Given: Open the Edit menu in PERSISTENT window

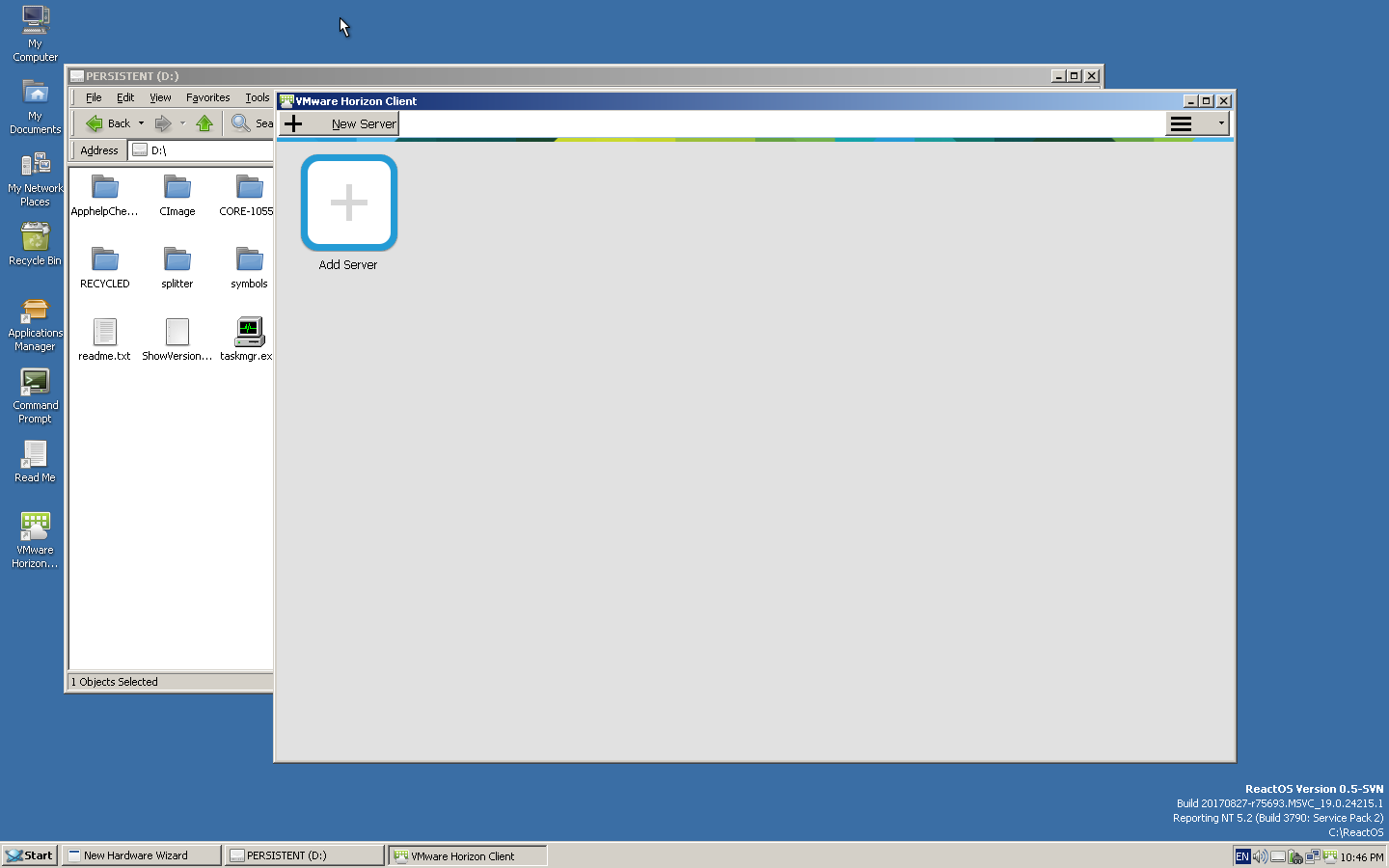Looking at the screenshot, I should tap(125, 97).
